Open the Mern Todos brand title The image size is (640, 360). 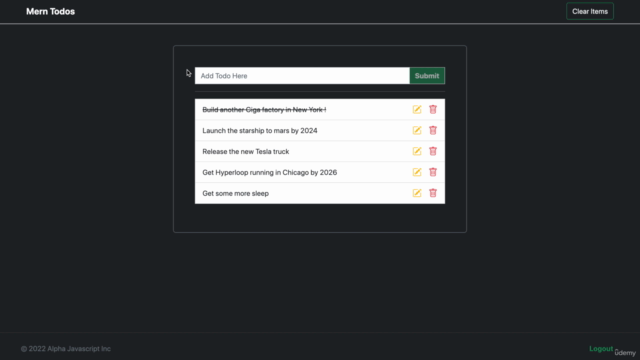click(51, 11)
